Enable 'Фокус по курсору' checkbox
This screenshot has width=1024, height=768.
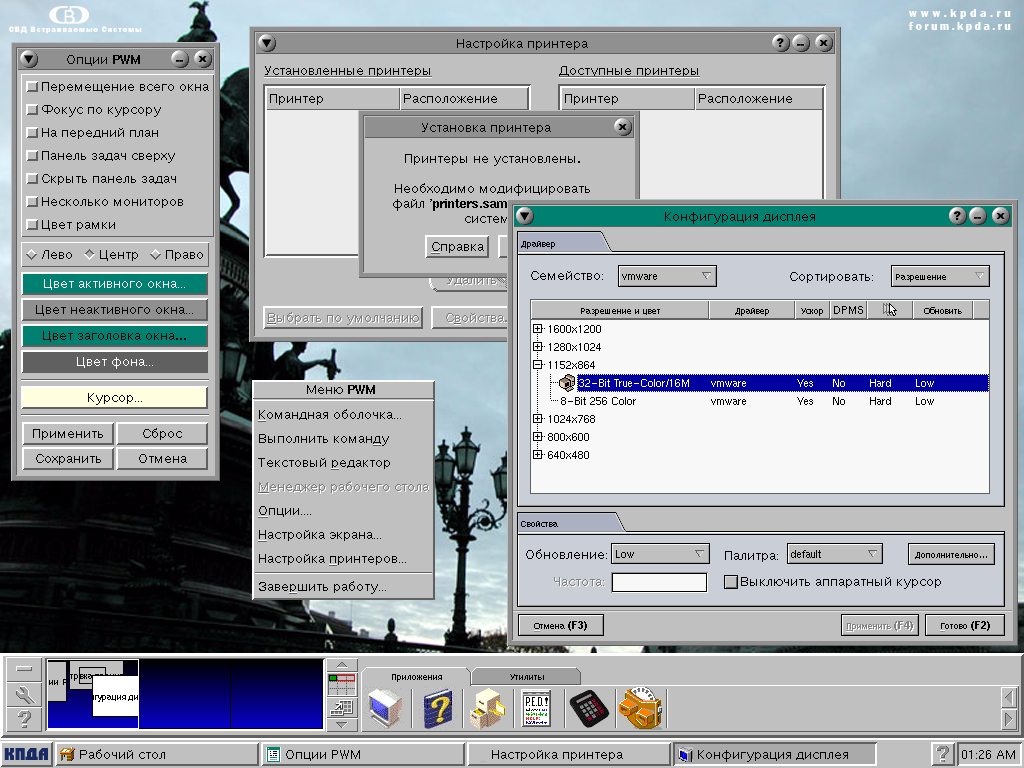pos(32,110)
